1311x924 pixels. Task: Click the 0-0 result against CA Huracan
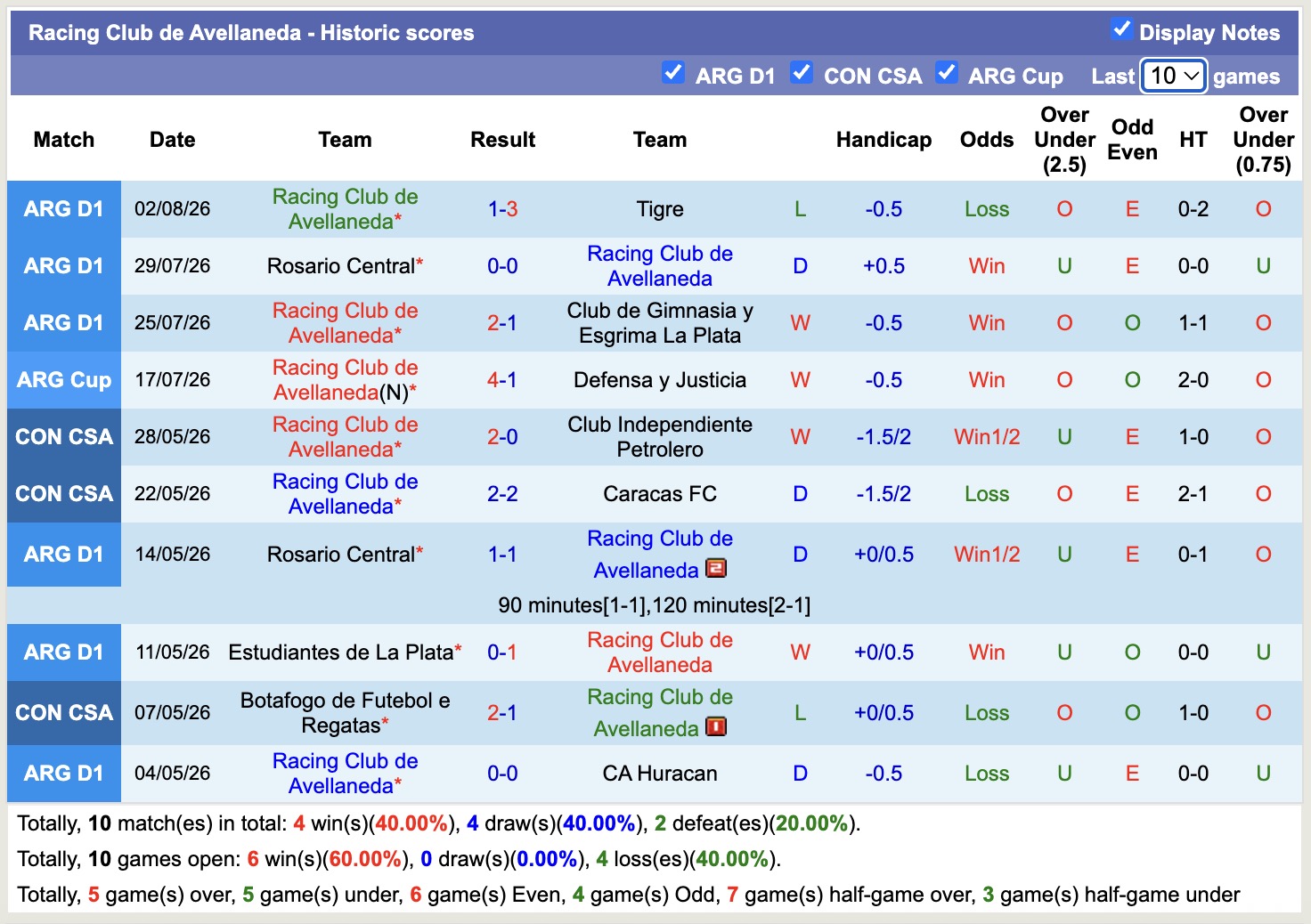(502, 774)
